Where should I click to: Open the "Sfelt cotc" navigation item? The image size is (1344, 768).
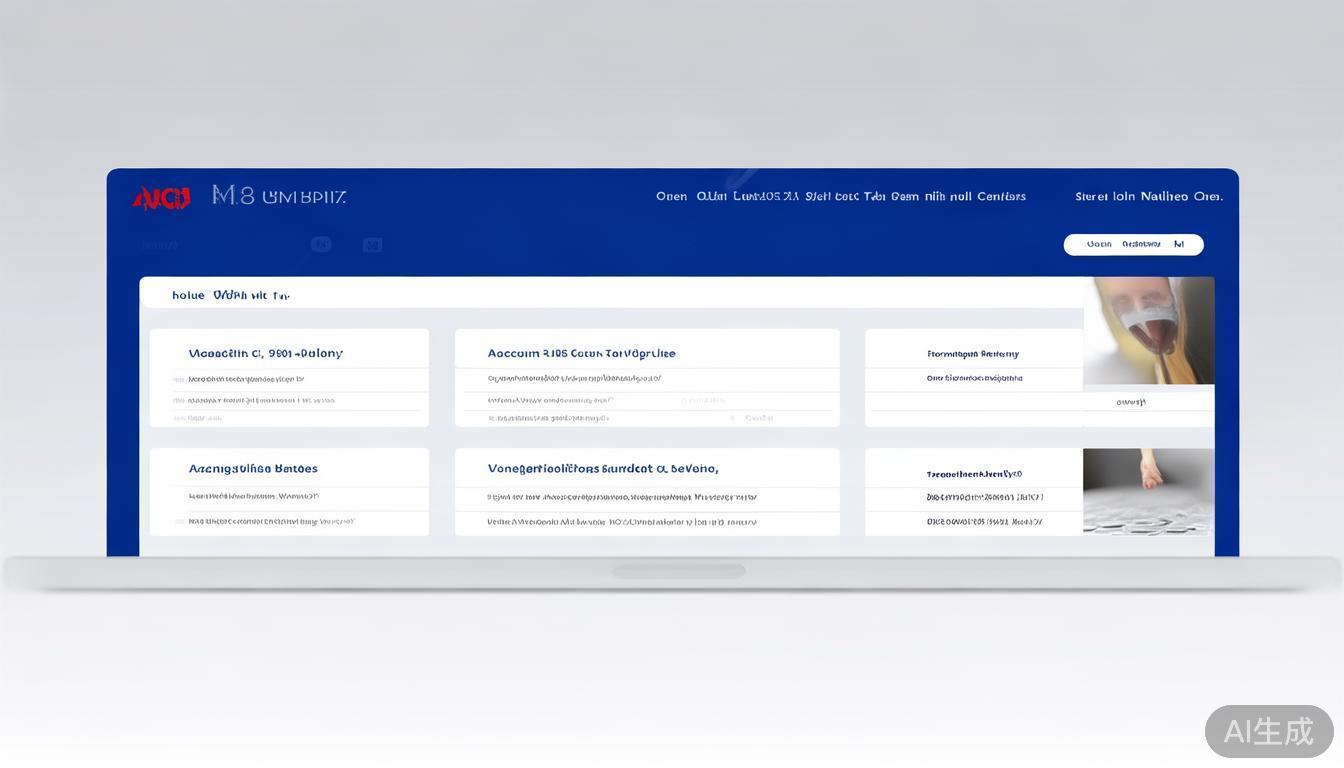coord(832,197)
